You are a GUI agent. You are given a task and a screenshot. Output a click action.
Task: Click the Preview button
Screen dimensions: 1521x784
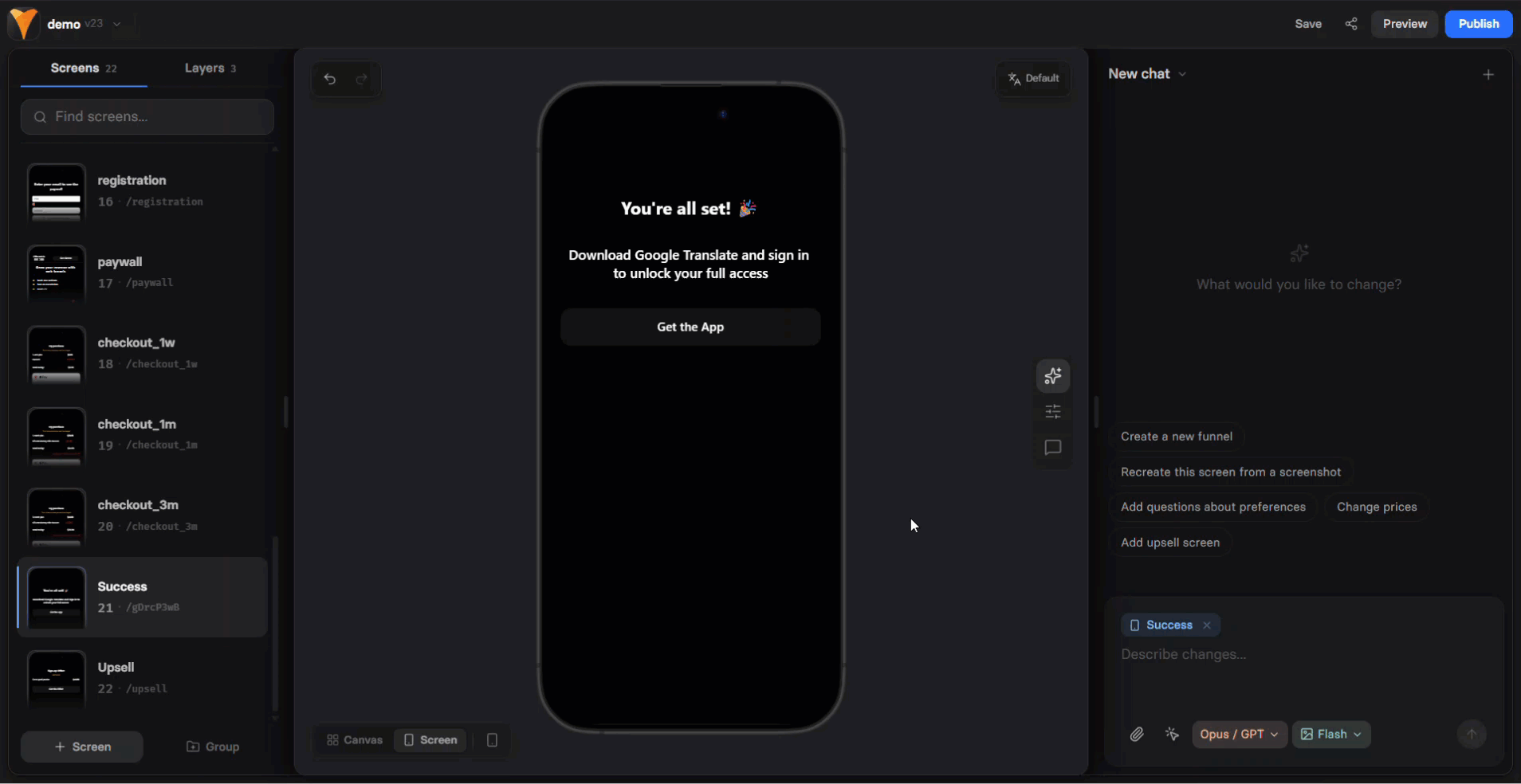pos(1405,24)
